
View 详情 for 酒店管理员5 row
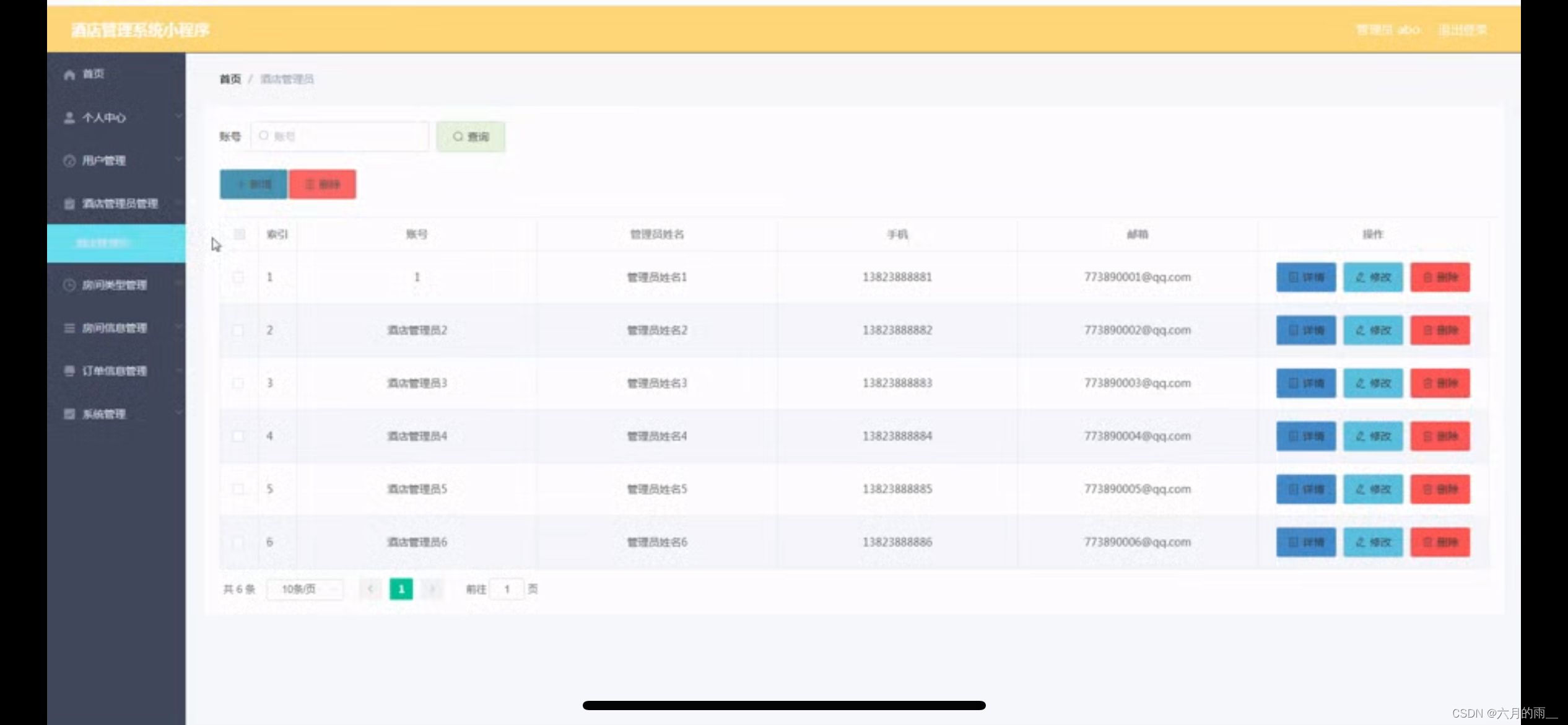pos(1306,489)
